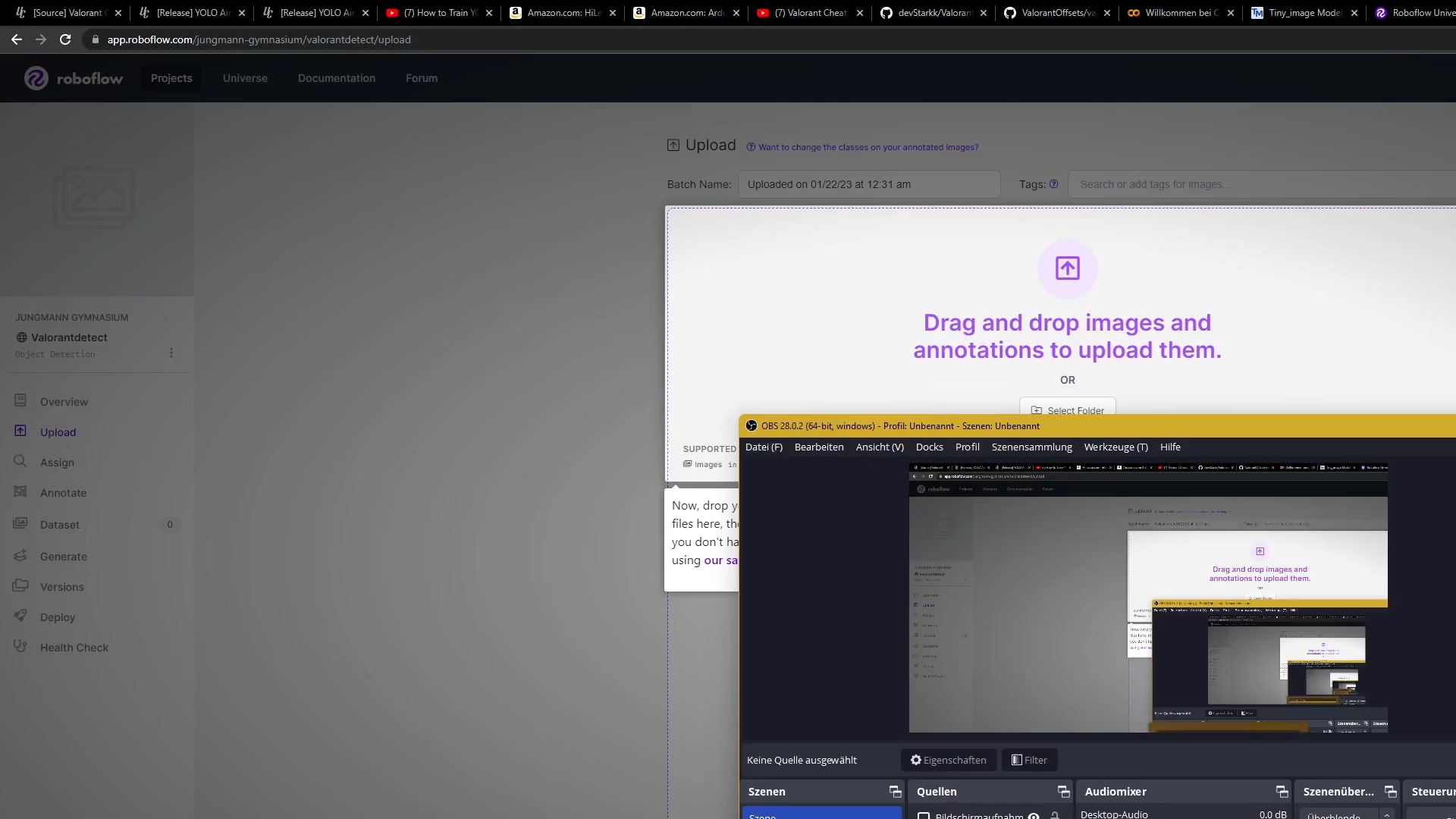Click the Tags help question-mark icon

1053,184
